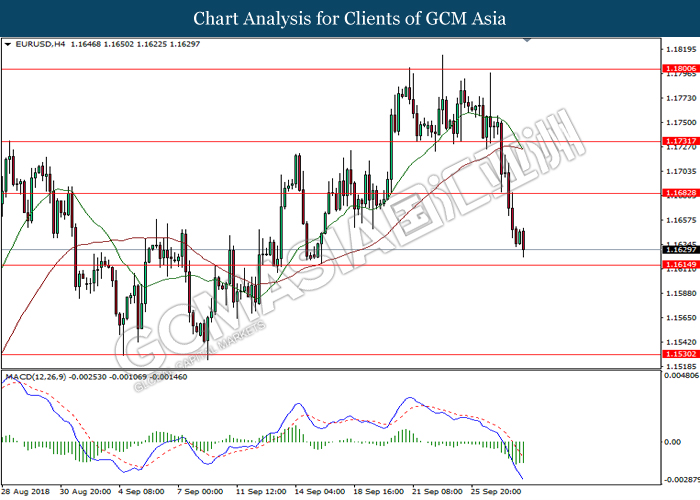Click the Chart Analysis for Clients title
700x500 pixels.
350,18
